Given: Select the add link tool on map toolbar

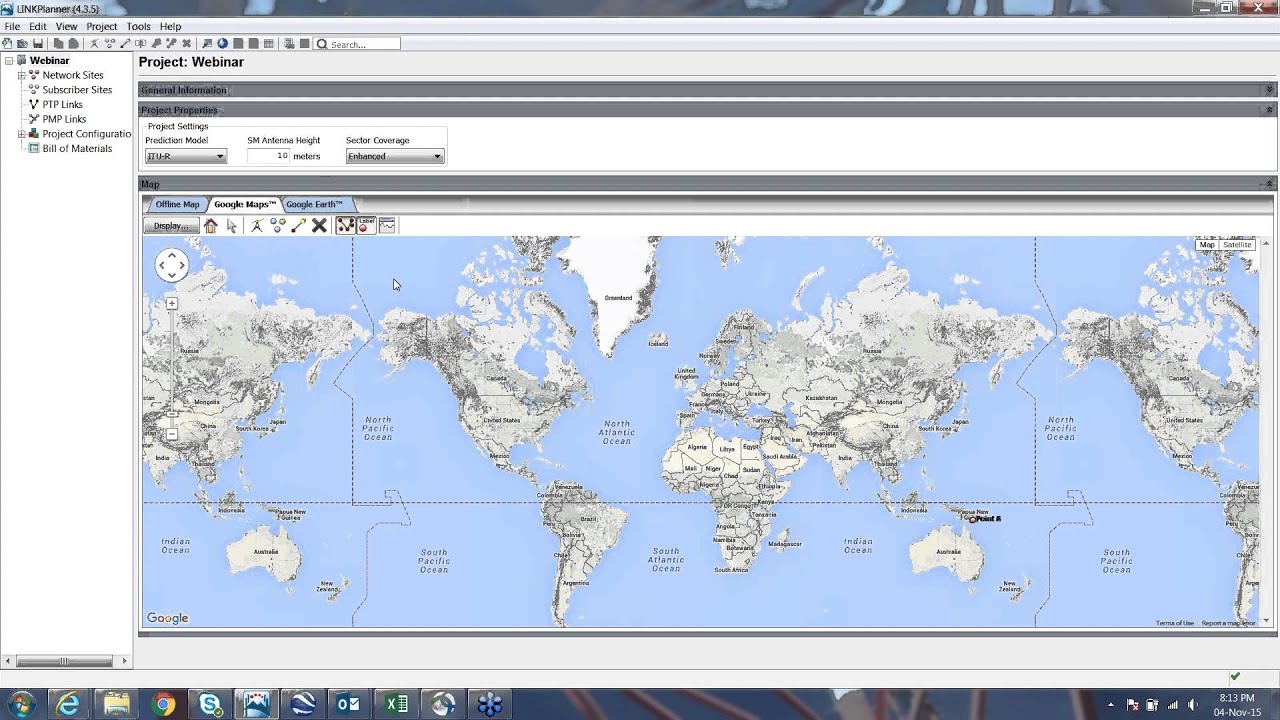Looking at the screenshot, I should (x=298, y=226).
